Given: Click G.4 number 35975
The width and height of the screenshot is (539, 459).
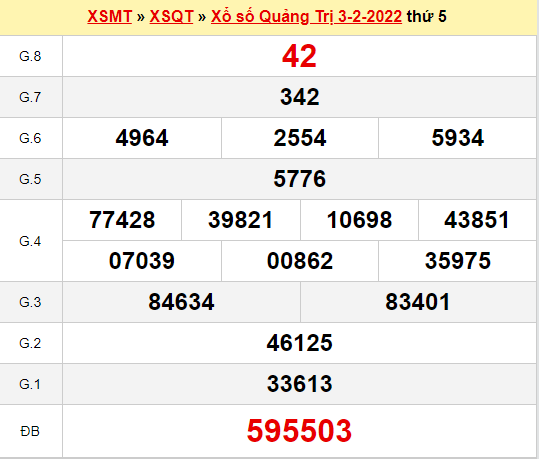Looking at the screenshot, I should coord(458,261).
